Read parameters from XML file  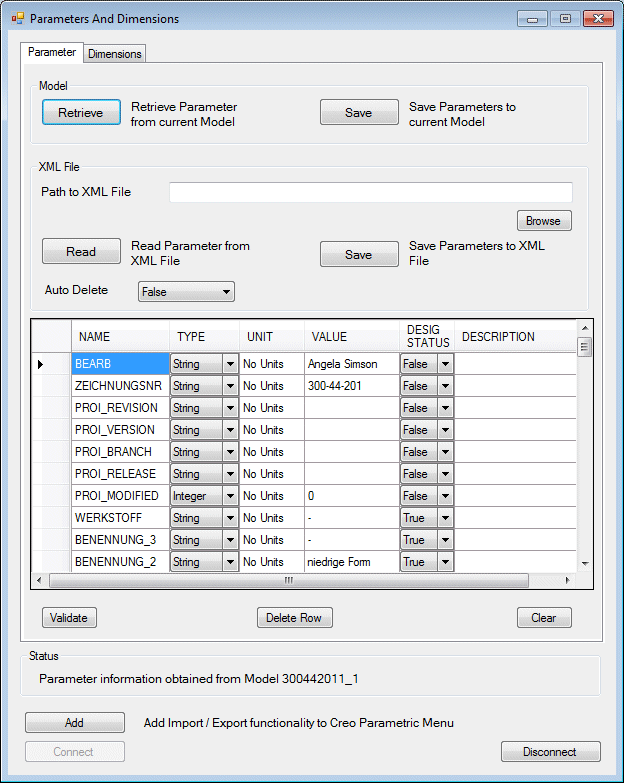[81, 252]
